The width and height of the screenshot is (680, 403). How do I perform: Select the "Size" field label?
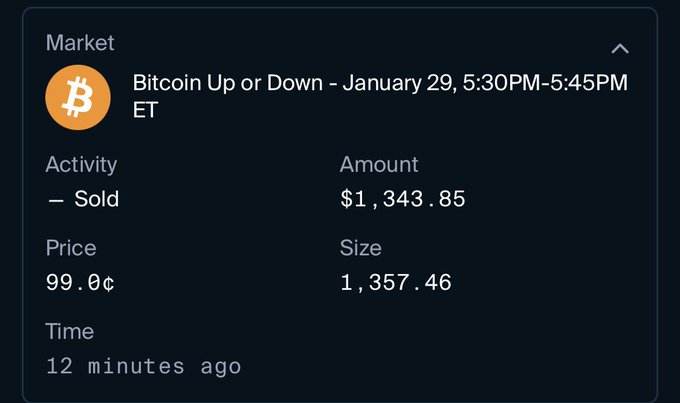click(x=360, y=248)
